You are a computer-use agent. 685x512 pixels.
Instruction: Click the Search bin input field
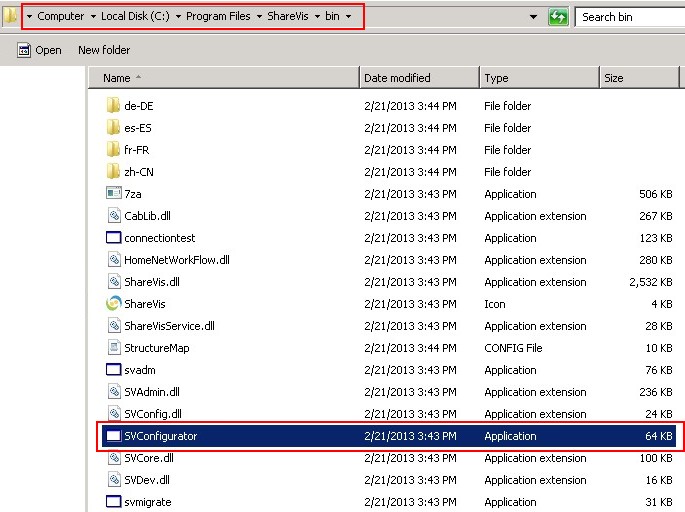630,17
